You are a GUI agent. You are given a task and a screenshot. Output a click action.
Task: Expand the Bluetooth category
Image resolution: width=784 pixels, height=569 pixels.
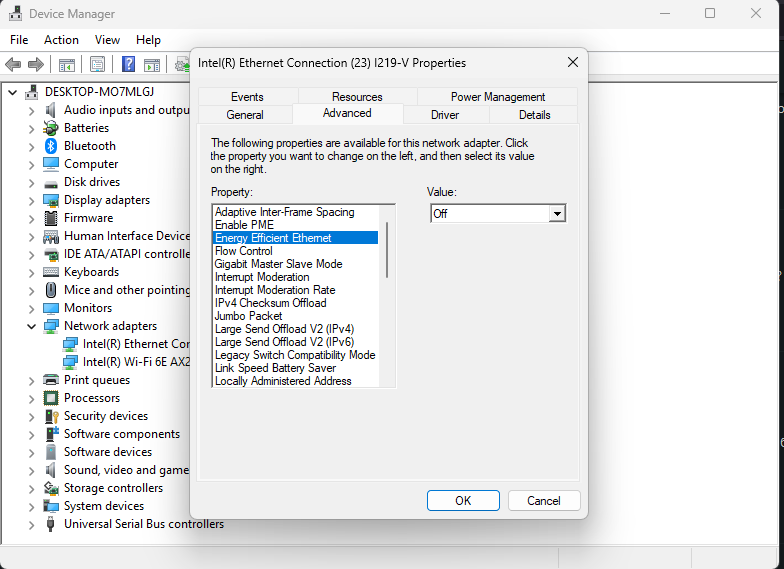[x=32, y=147]
